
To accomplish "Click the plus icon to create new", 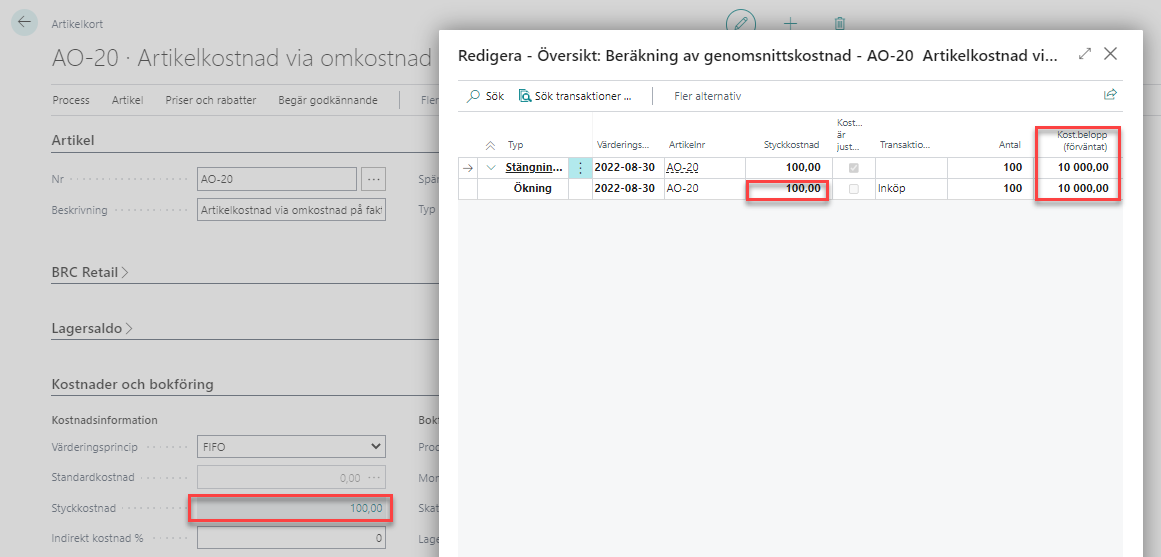I will [790, 22].
